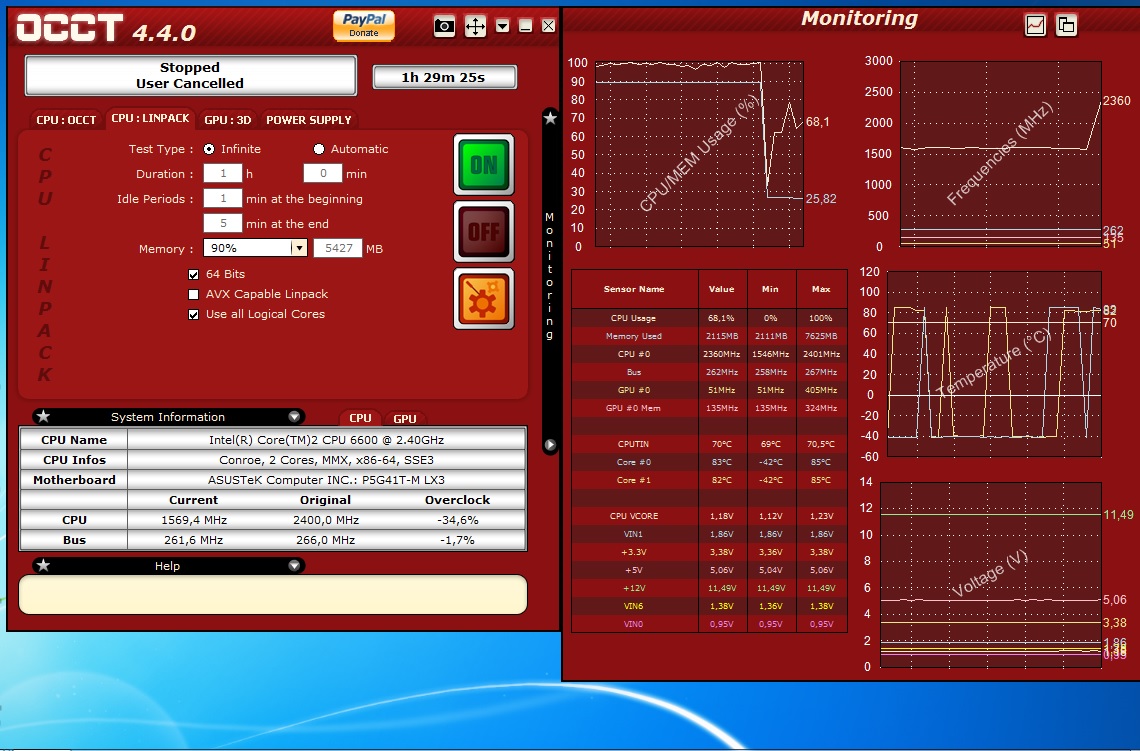Switch to the CPU : OCCT tab
This screenshot has width=1140, height=751.
click(66, 120)
